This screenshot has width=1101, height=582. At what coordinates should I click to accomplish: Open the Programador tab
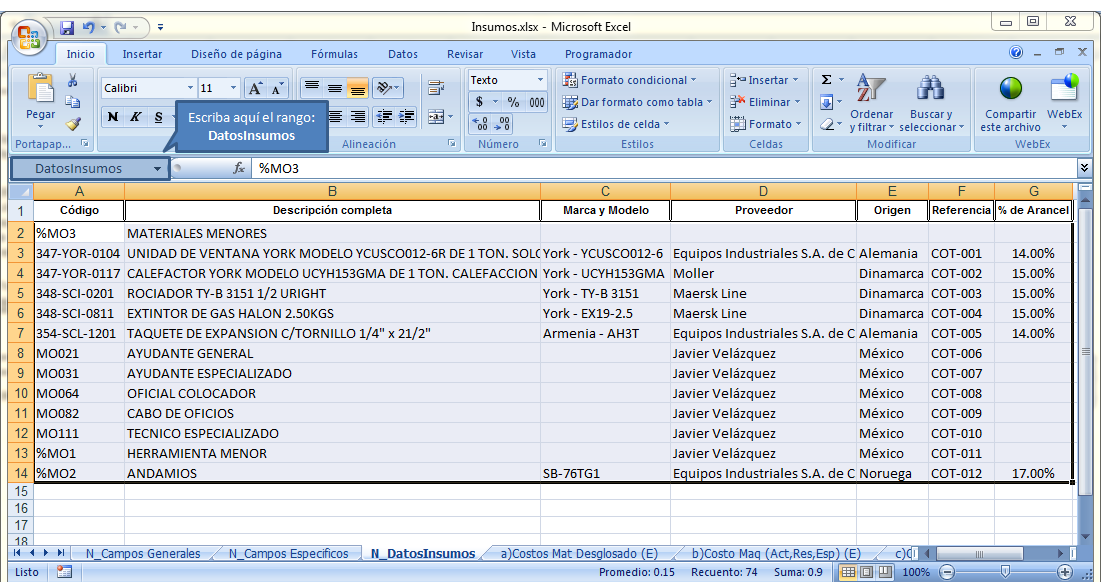pyautogui.click(x=598, y=54)
